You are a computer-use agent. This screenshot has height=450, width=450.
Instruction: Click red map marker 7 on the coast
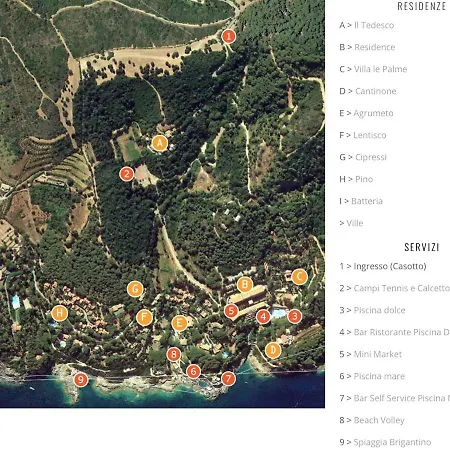pyautogui.click(x=228, y=379)
